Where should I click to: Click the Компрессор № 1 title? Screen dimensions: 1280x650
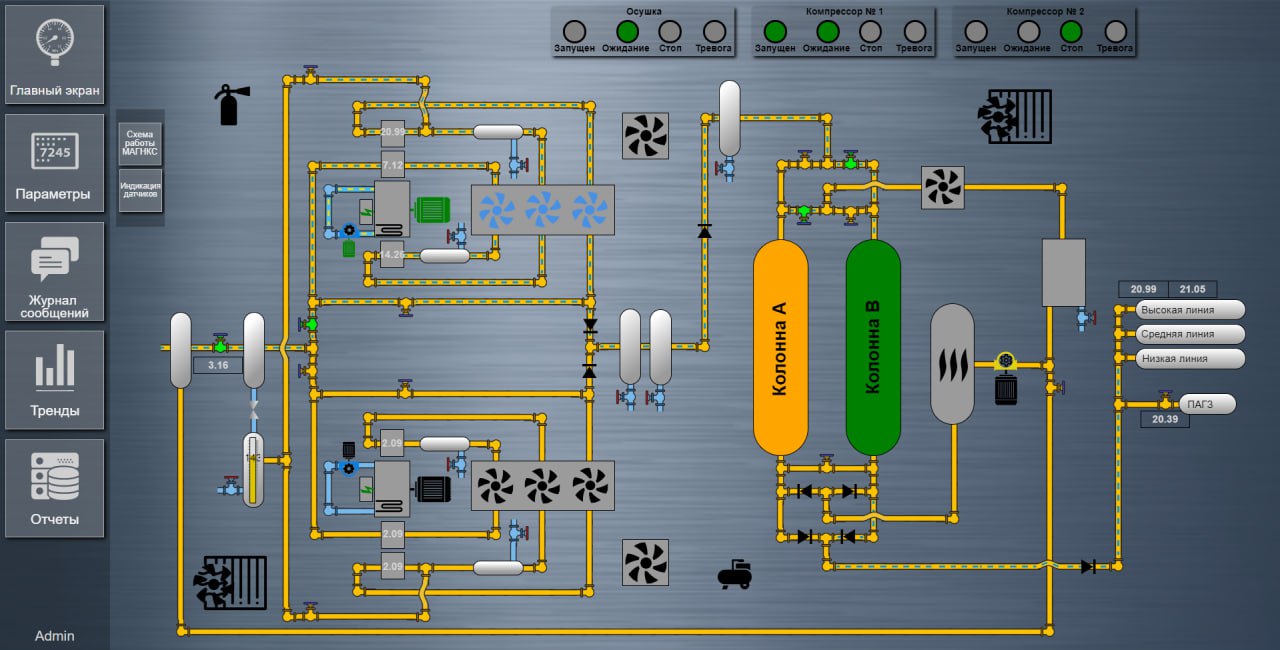tap(844, 11)
